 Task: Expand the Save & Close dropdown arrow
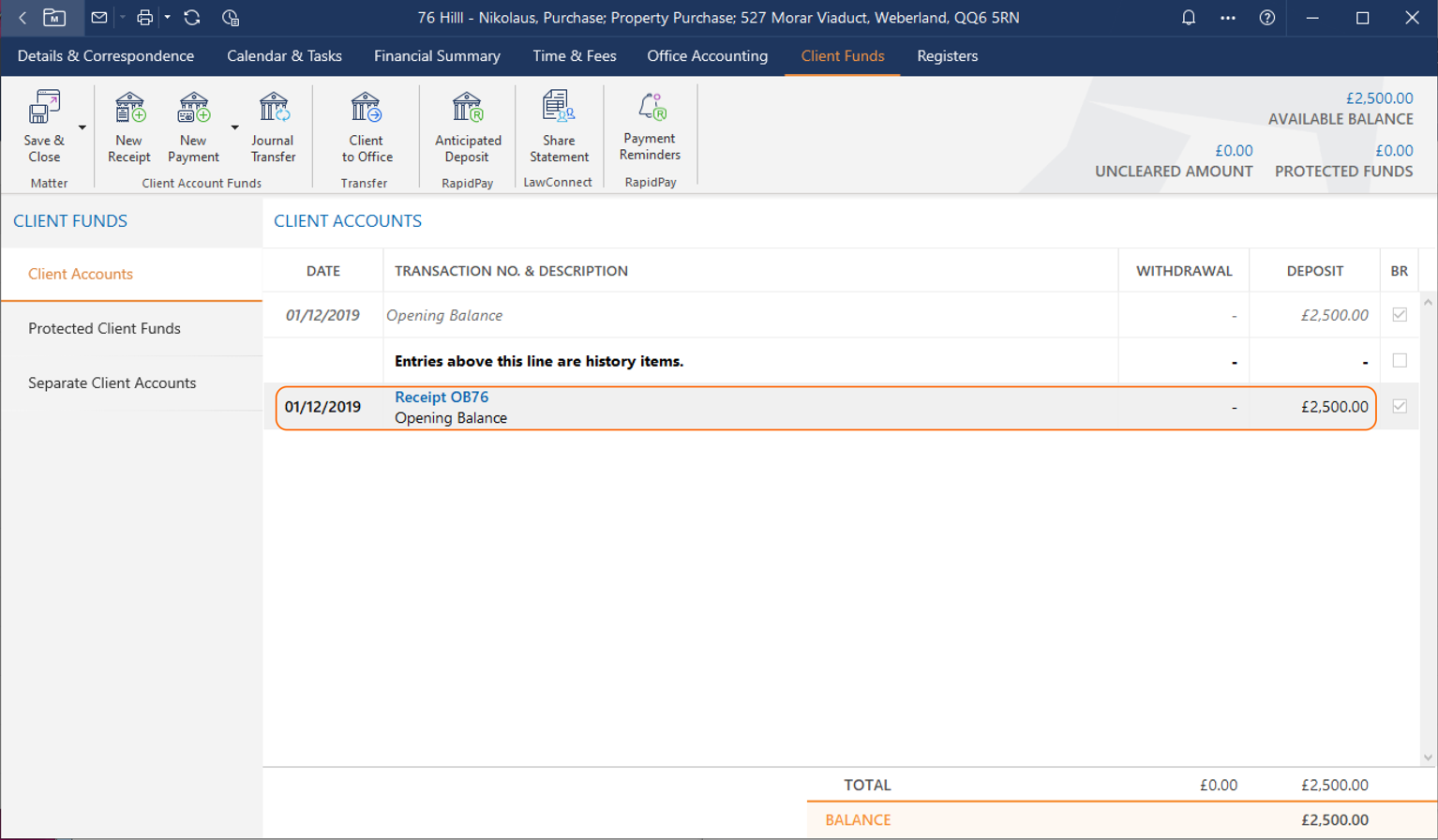click(82, 127)
